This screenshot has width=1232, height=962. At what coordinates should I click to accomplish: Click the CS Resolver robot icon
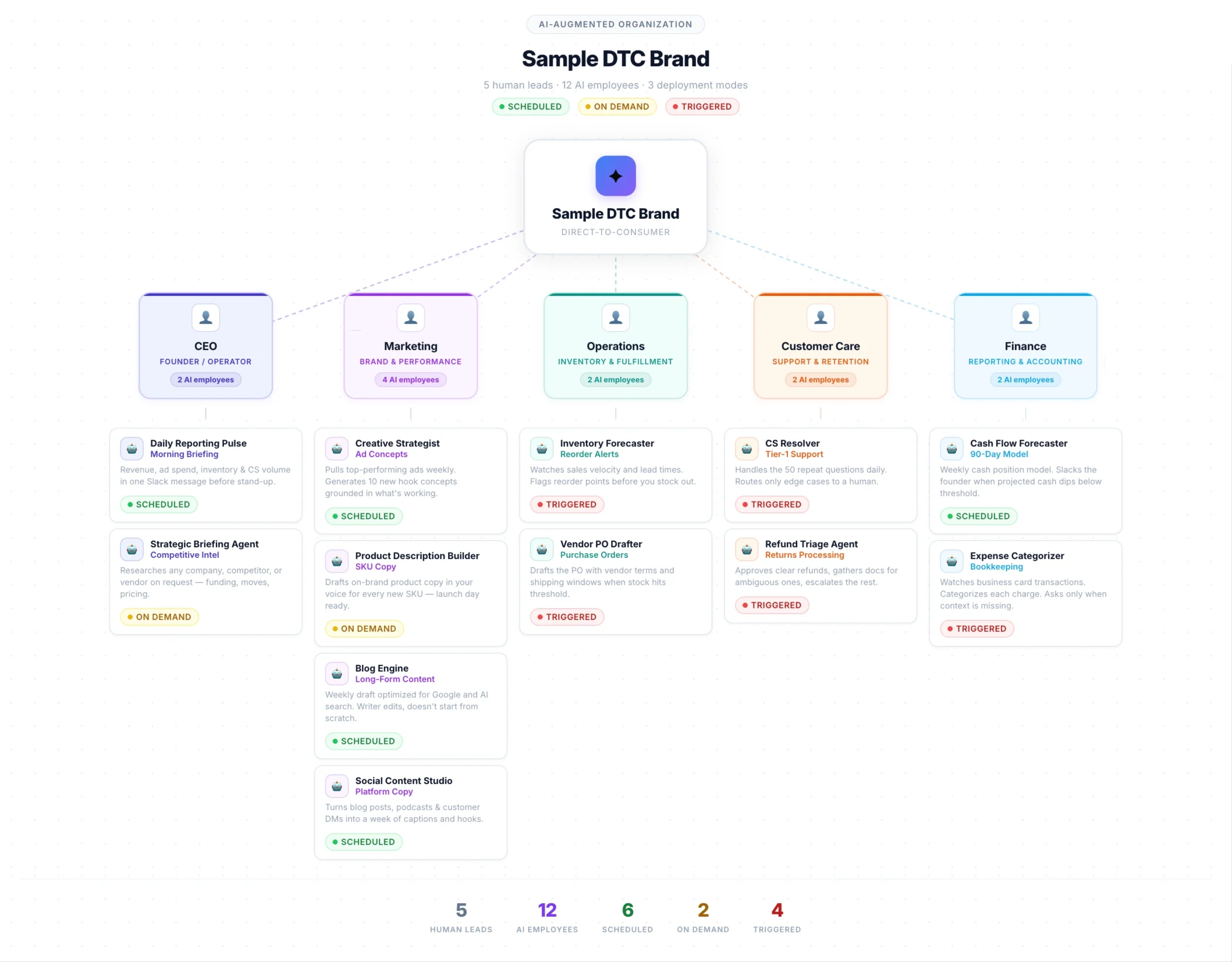747,449
